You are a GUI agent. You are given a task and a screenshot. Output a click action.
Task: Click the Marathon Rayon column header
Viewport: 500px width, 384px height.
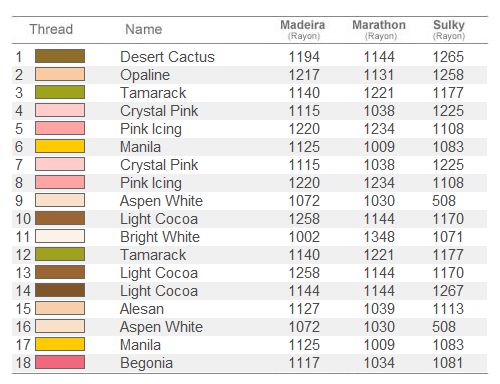pos(379,29)
